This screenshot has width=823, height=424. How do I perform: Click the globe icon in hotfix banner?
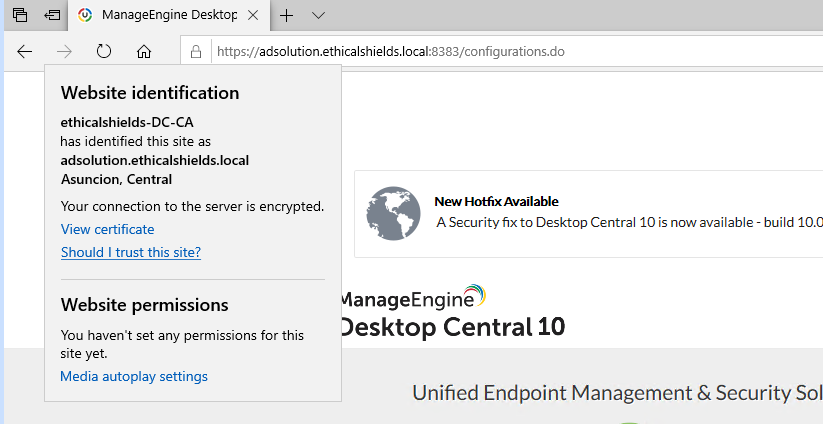coord(393,214)
